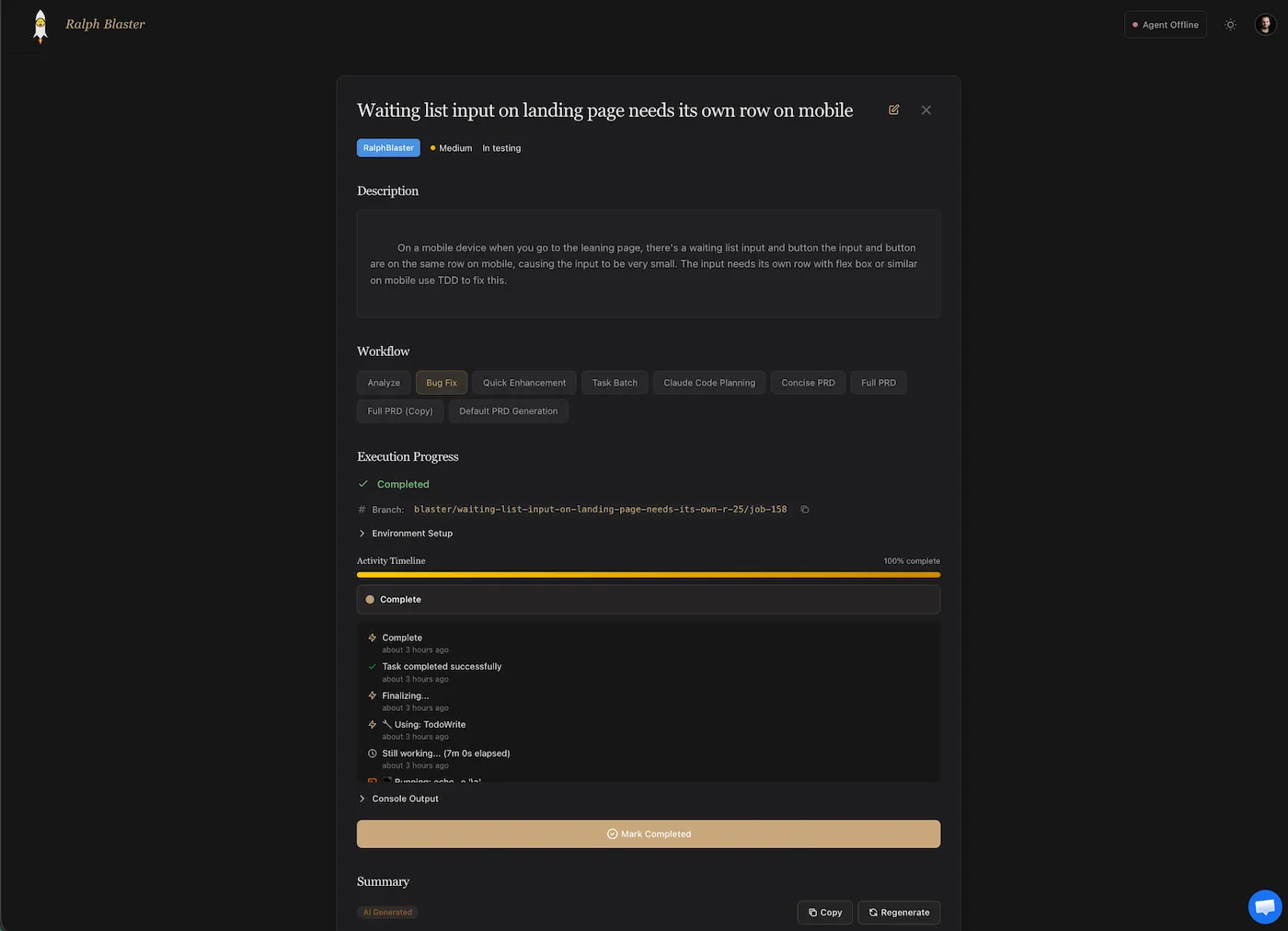Select the Analyze workflow
Viewport: 1288px width, 931px height.
384,383
